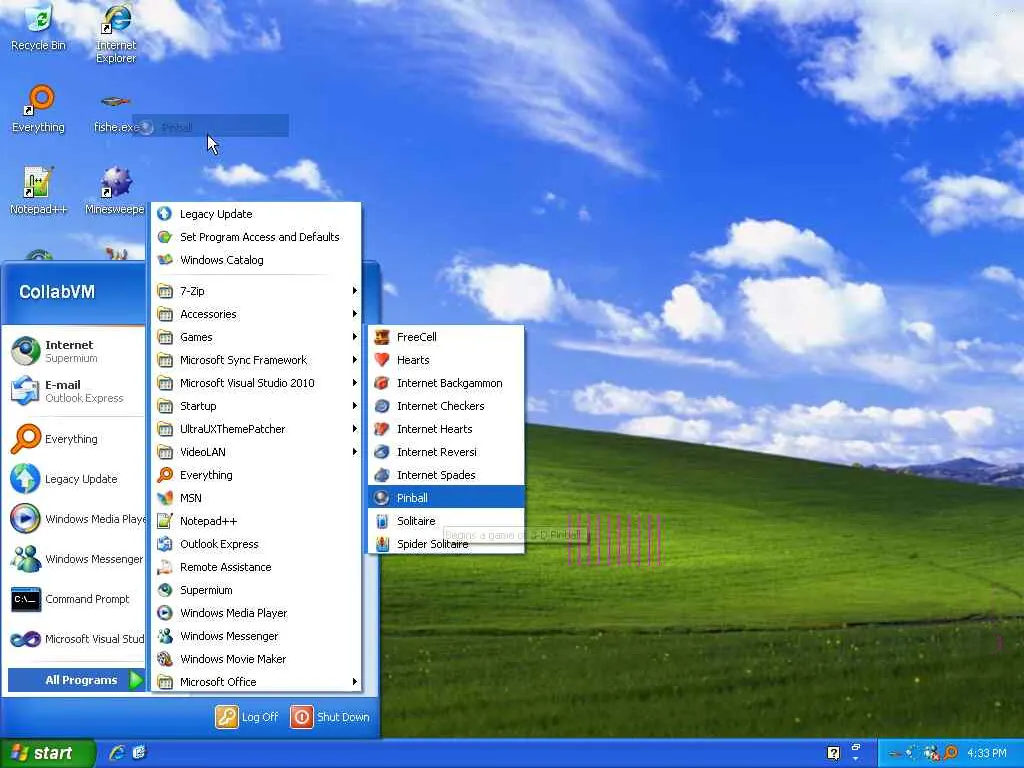
Task: Click the Start button
Action: pyautogui.click(x=48, y=753)
